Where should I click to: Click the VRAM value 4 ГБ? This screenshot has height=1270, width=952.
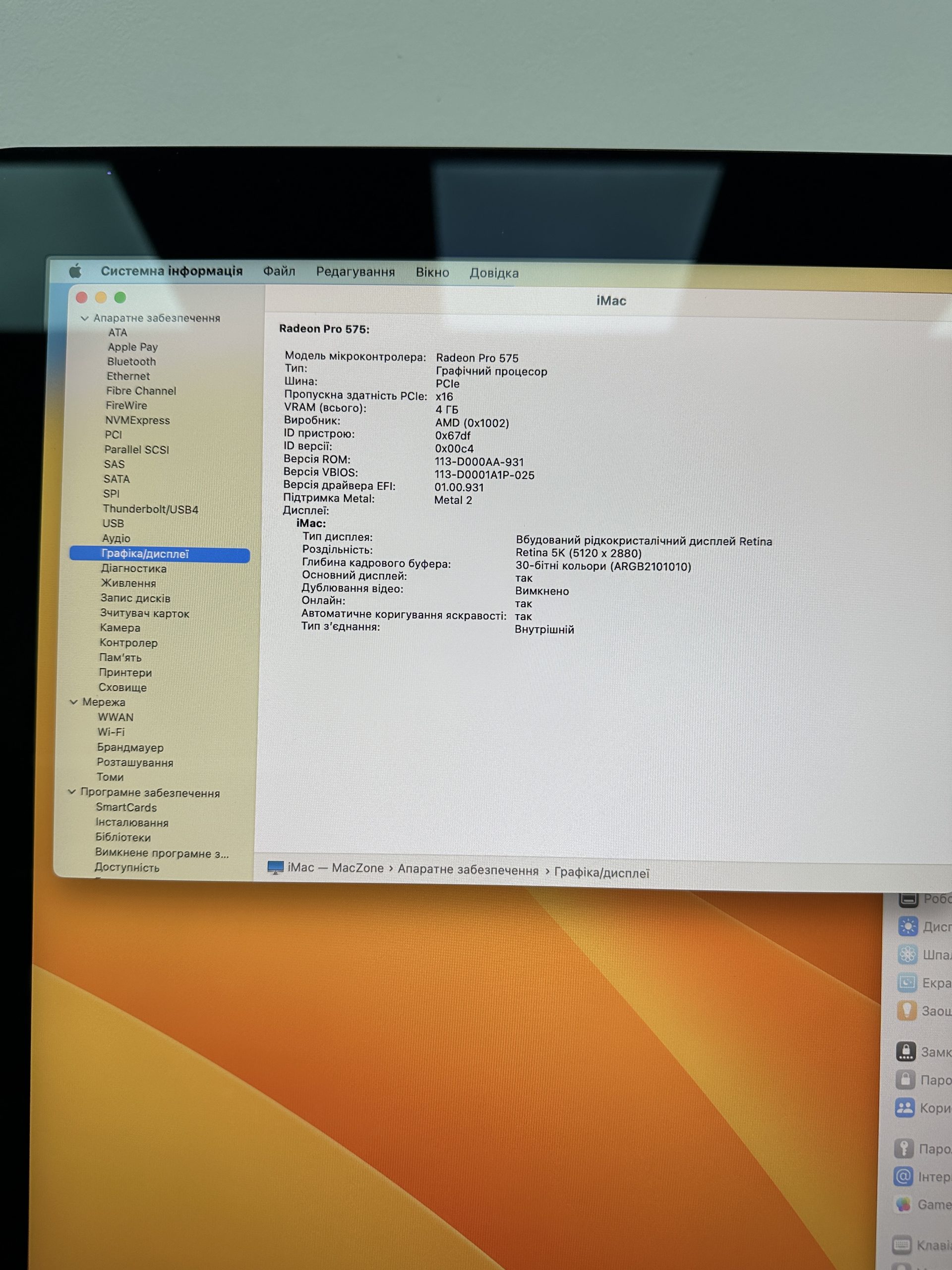(x=446, y=409)
